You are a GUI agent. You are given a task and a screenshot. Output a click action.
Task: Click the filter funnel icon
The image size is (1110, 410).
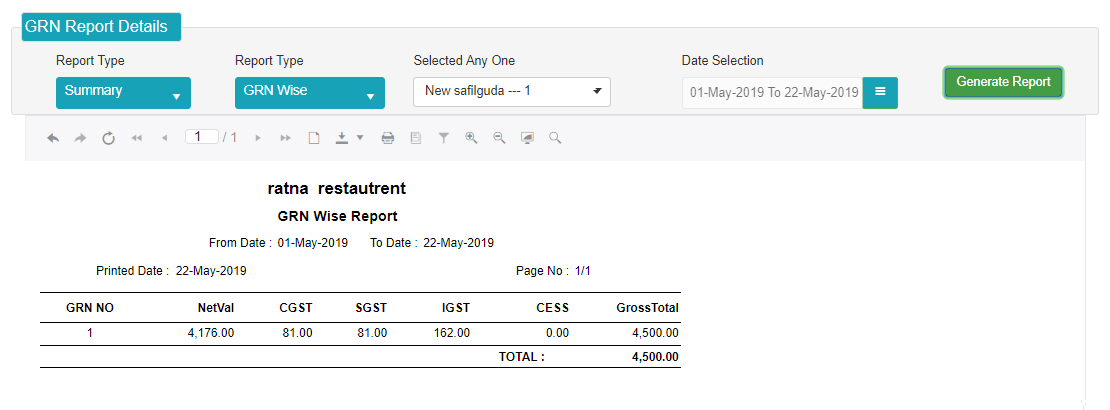[x=443, y=138]
